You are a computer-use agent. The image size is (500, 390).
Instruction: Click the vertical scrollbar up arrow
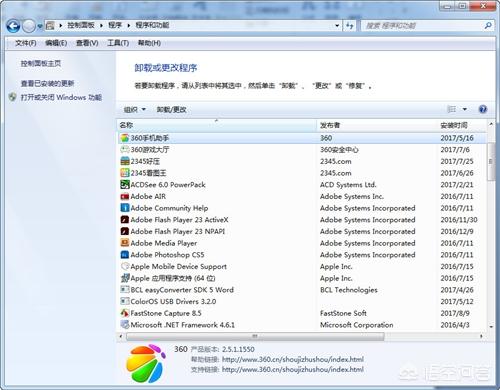point(491,124)
